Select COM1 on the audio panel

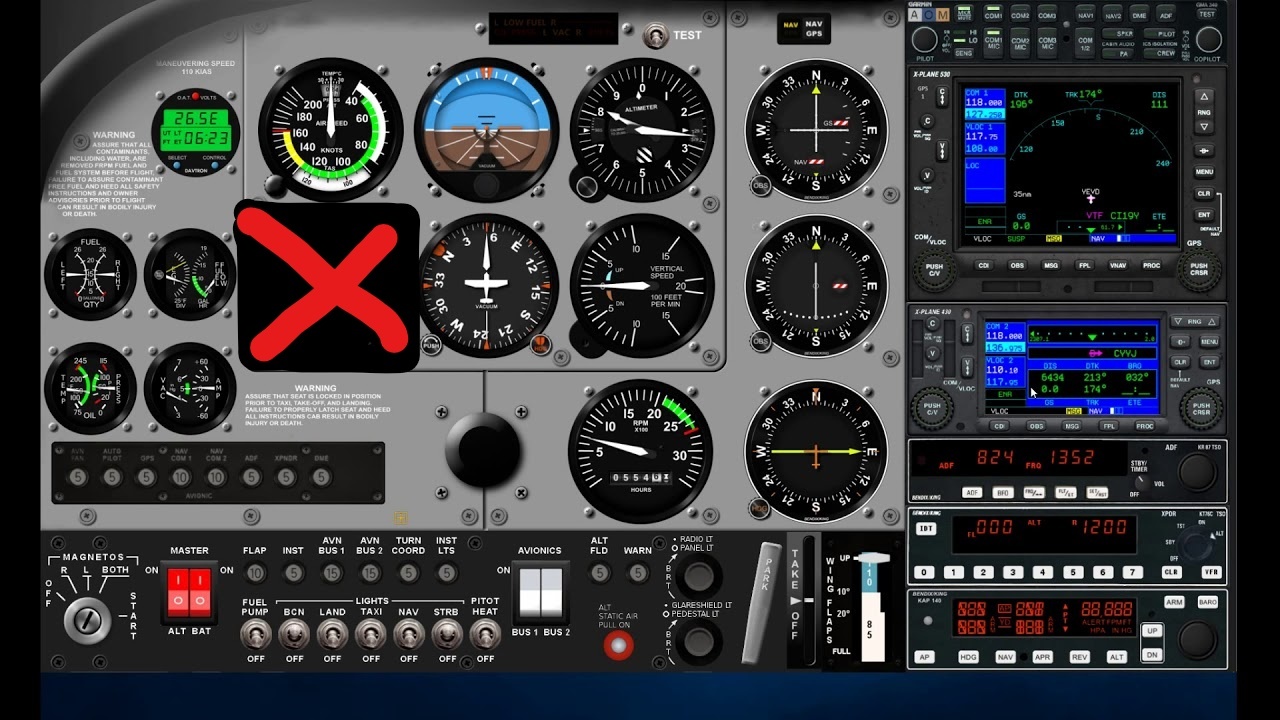[993, 15]
